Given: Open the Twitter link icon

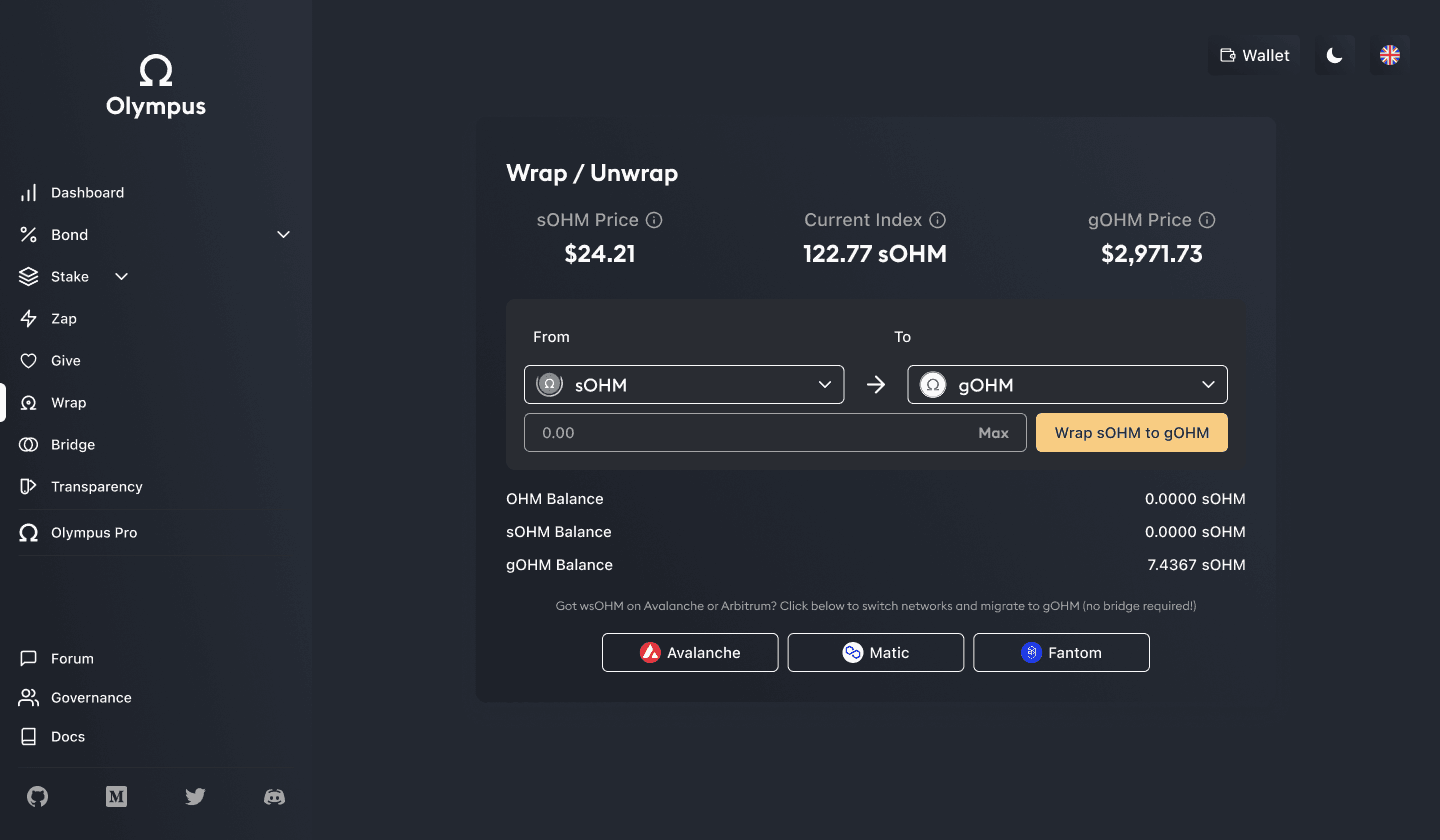Looking at the screenshot, I should coord(195,797).
